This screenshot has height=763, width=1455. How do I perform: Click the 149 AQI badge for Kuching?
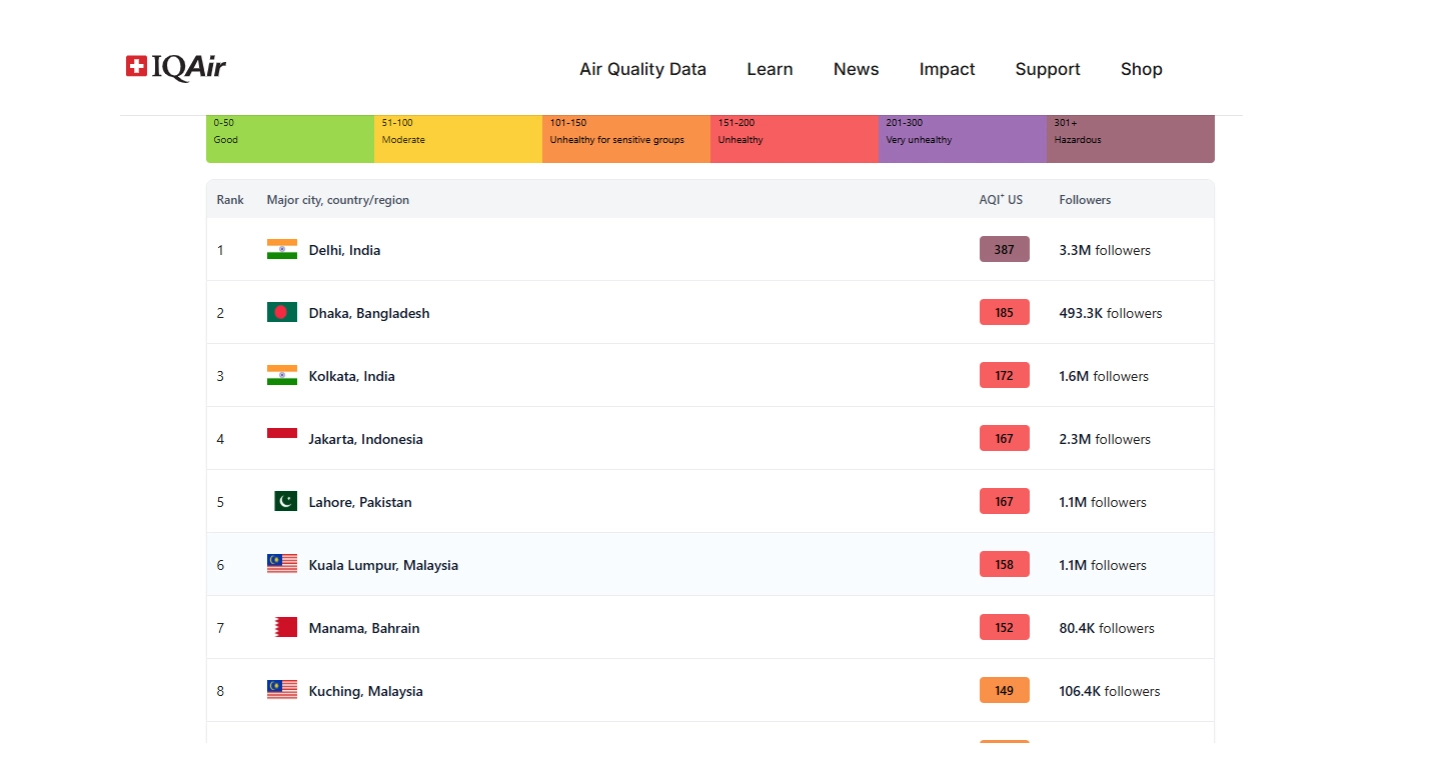[x=1004, y=691]
